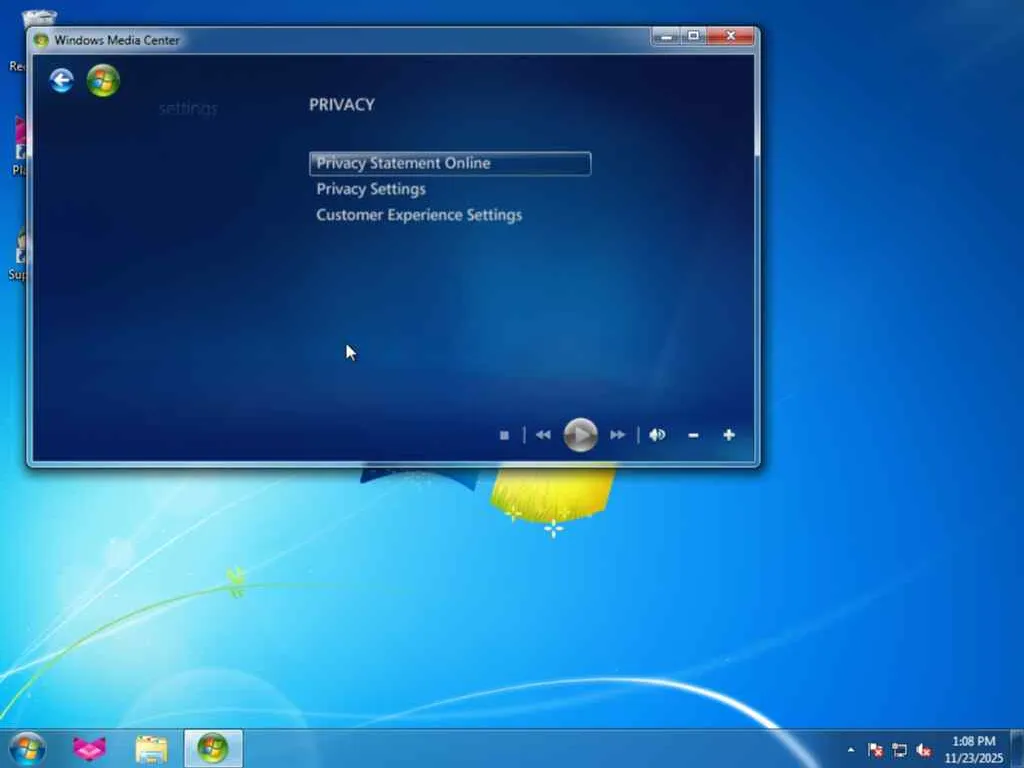
Task: Raise volume with the plus button
Action: [x=729, y=435]
